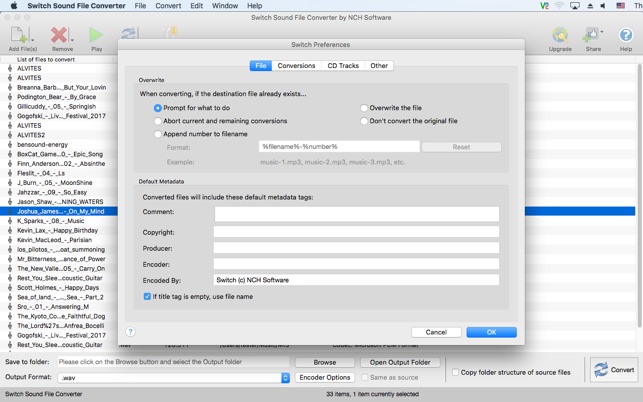Click the music note icon beside bensound-energy
643x402 pixels.
click(x=10, y=144)
